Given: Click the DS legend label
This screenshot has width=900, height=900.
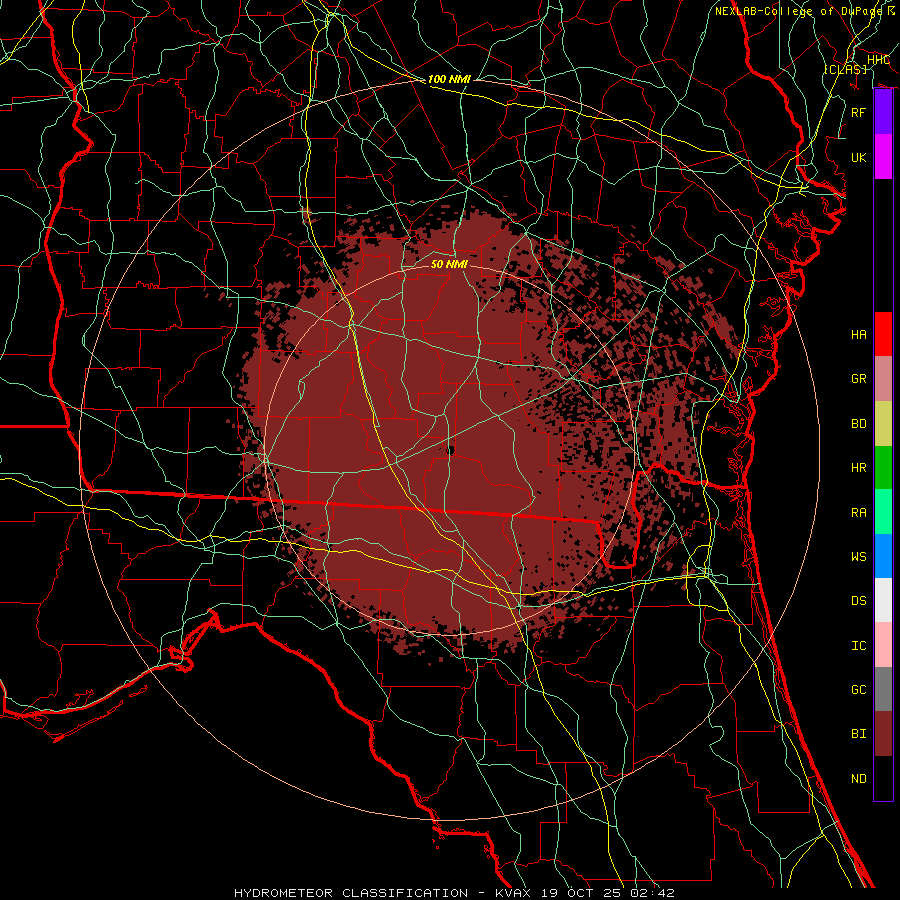Looking at the screenshot, I should (858, 600).
